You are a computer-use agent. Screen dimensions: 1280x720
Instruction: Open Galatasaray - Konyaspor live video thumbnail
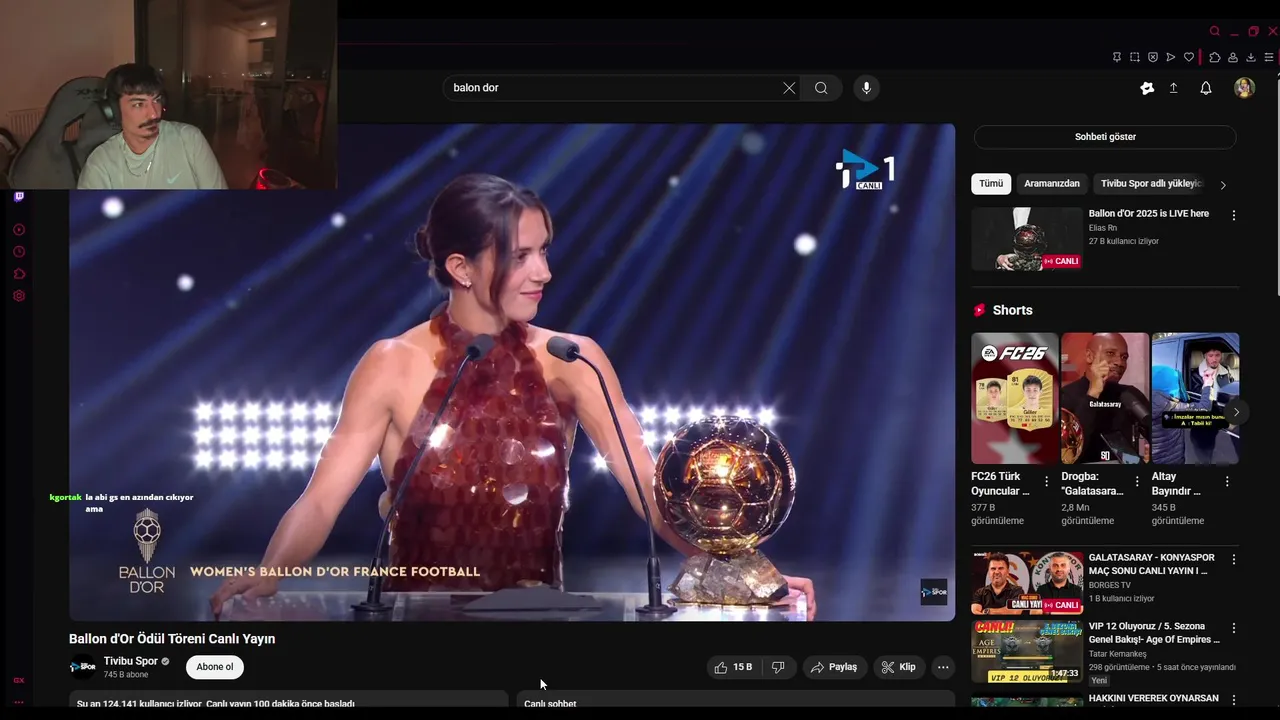[x=1027, y=582]
